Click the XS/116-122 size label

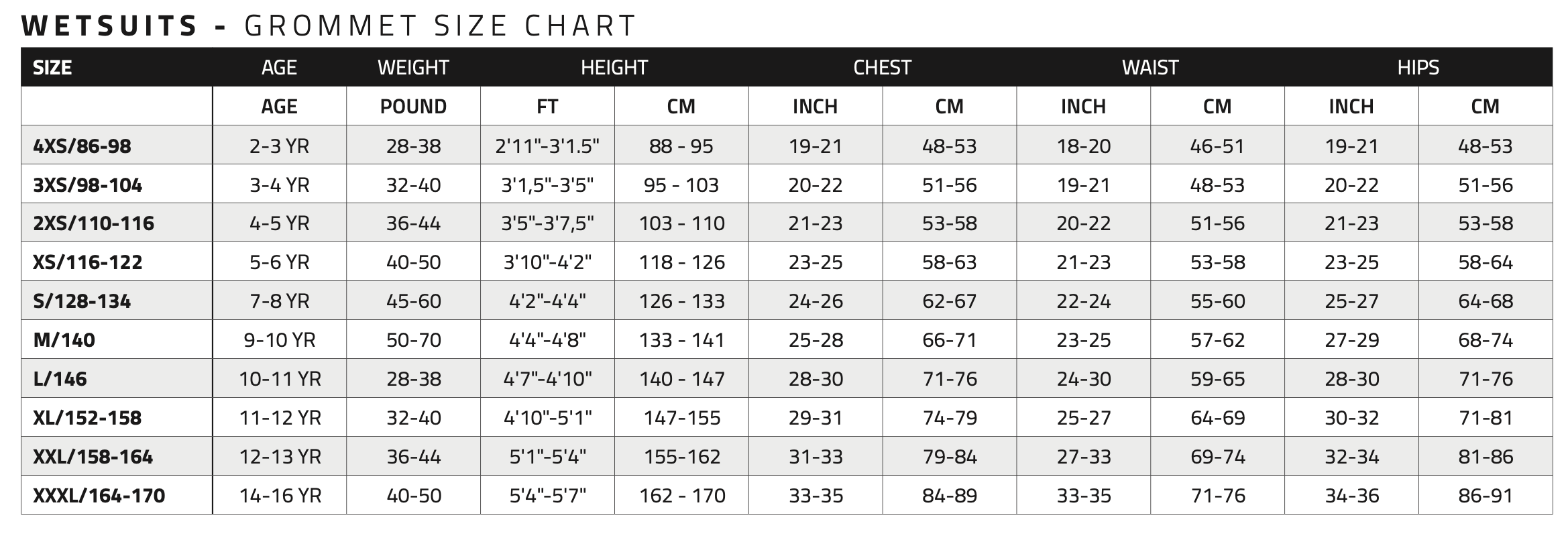tap(88, 262)
